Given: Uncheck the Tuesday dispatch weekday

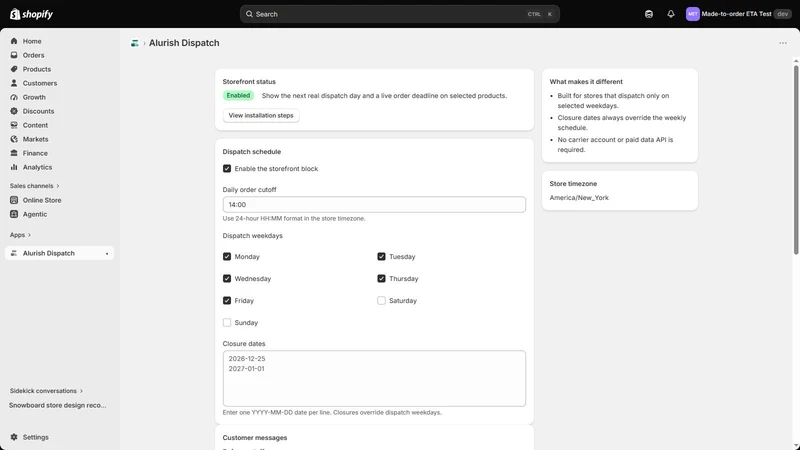Looking at the screenshot, I should pyautogui.click(x=381, y=257).
